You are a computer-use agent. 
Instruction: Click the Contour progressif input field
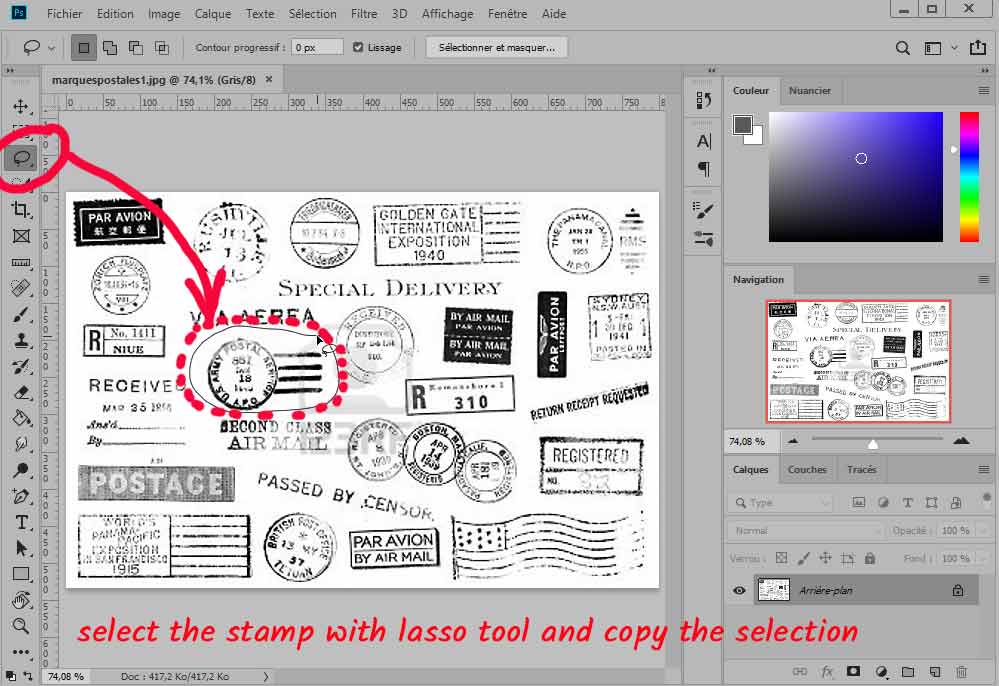(317, 47)
